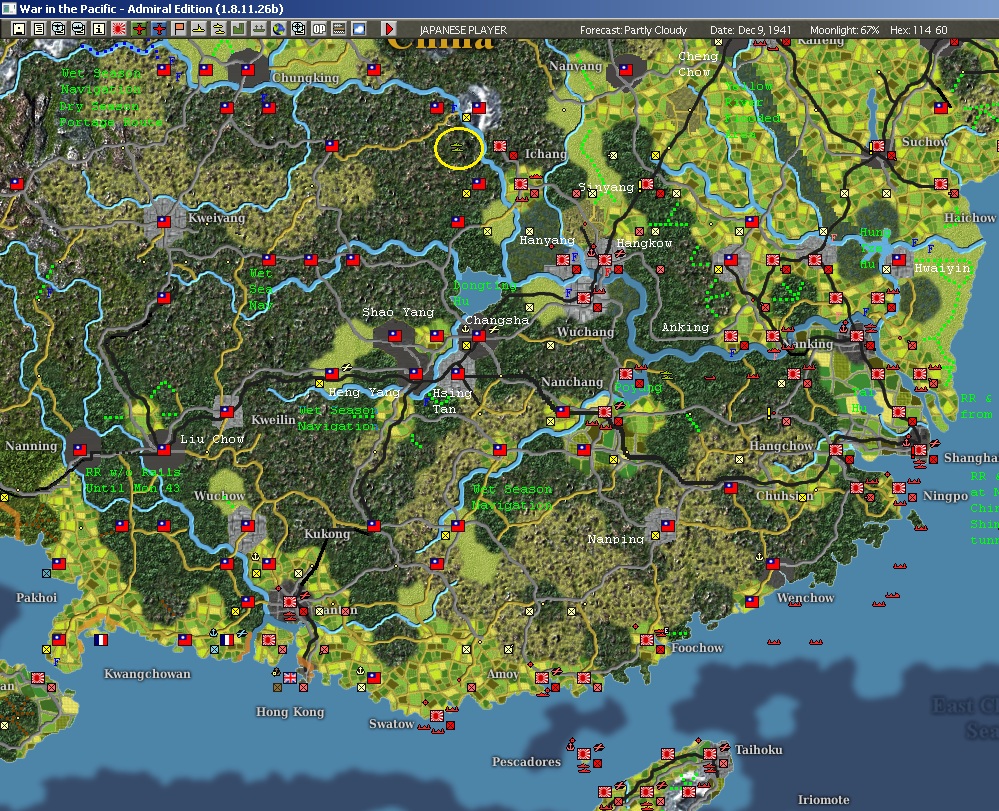
Task: Click the 'Pakhoi' map label
Action: coord(36,598)
